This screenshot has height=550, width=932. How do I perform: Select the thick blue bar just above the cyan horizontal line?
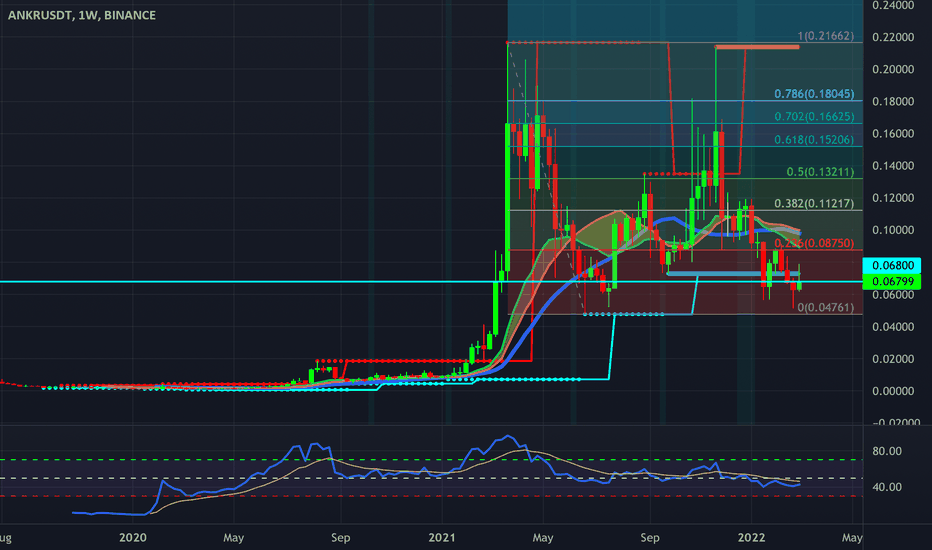click(733, 274)
